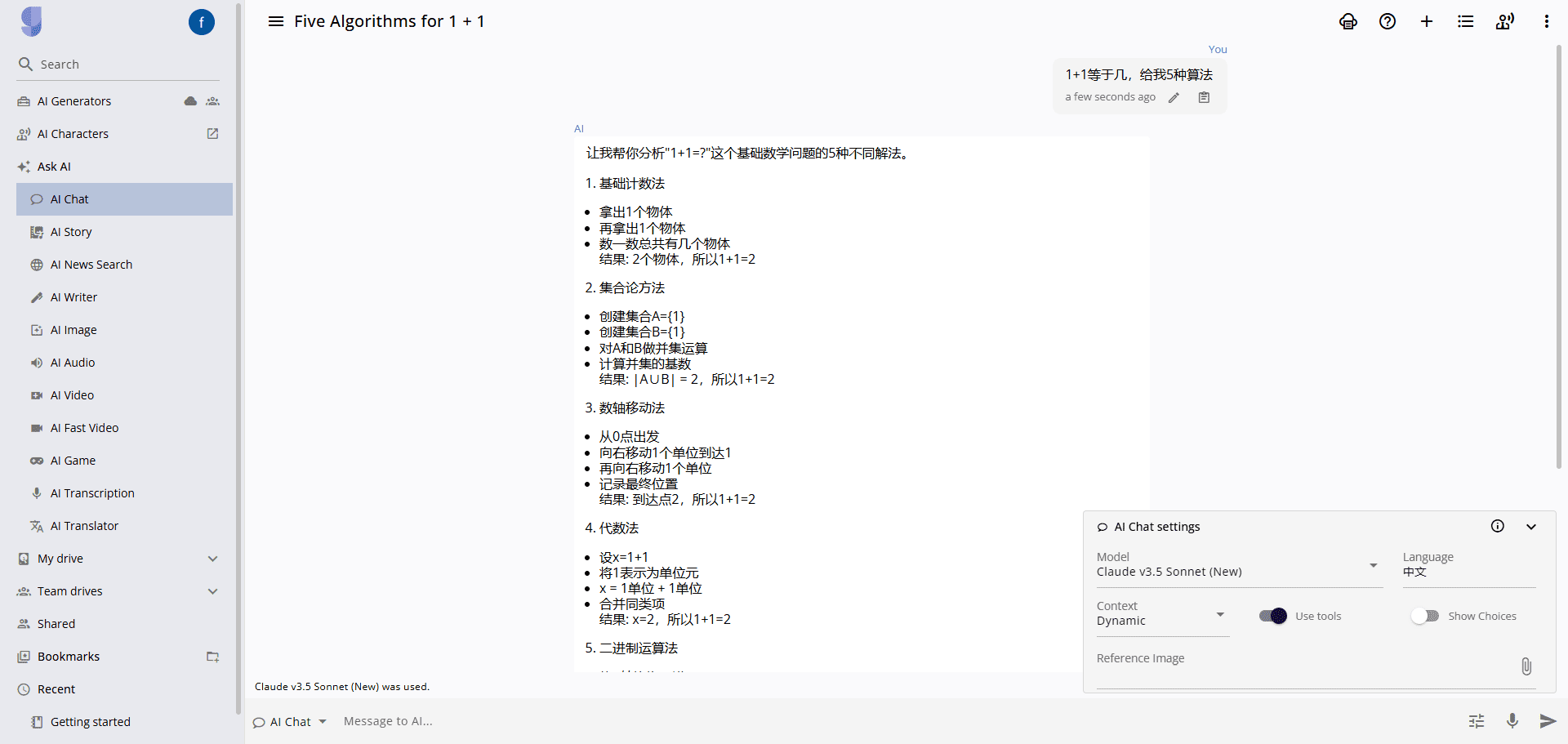Click the group icon next to AI Generators
The width and height of the screenshot is (1568, 744).
pos(213,101)
